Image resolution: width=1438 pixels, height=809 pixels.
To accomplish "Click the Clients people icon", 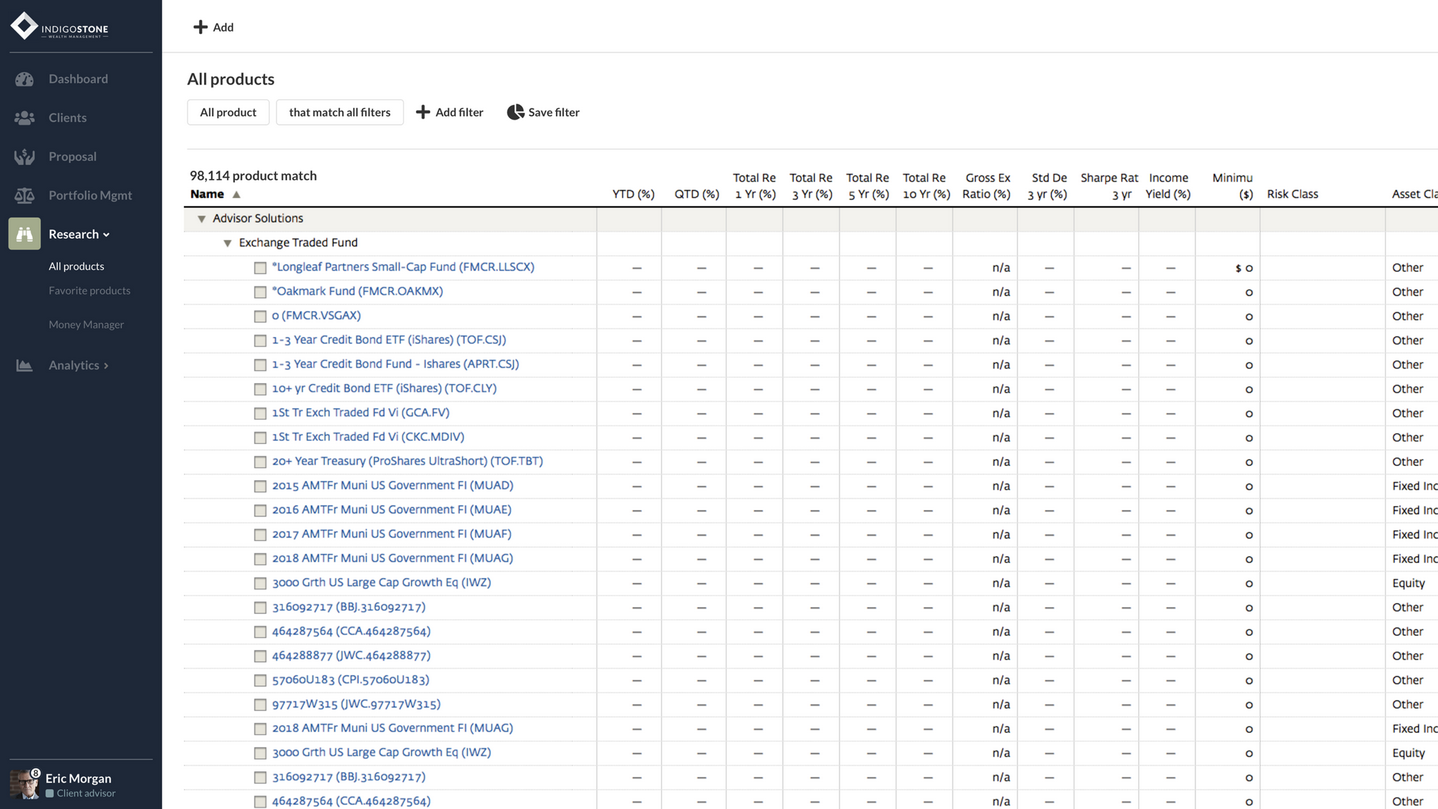I will [x=24, y=118].
